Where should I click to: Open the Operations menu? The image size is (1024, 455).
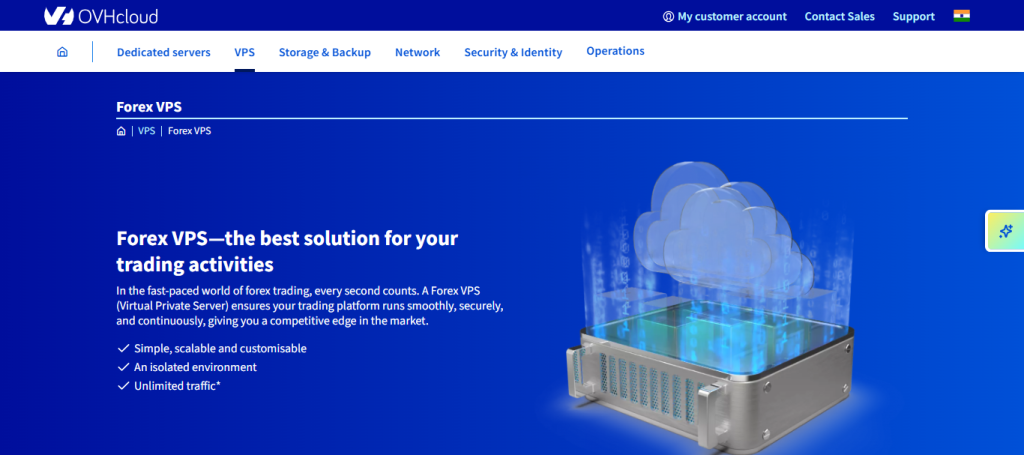(615, 51)
